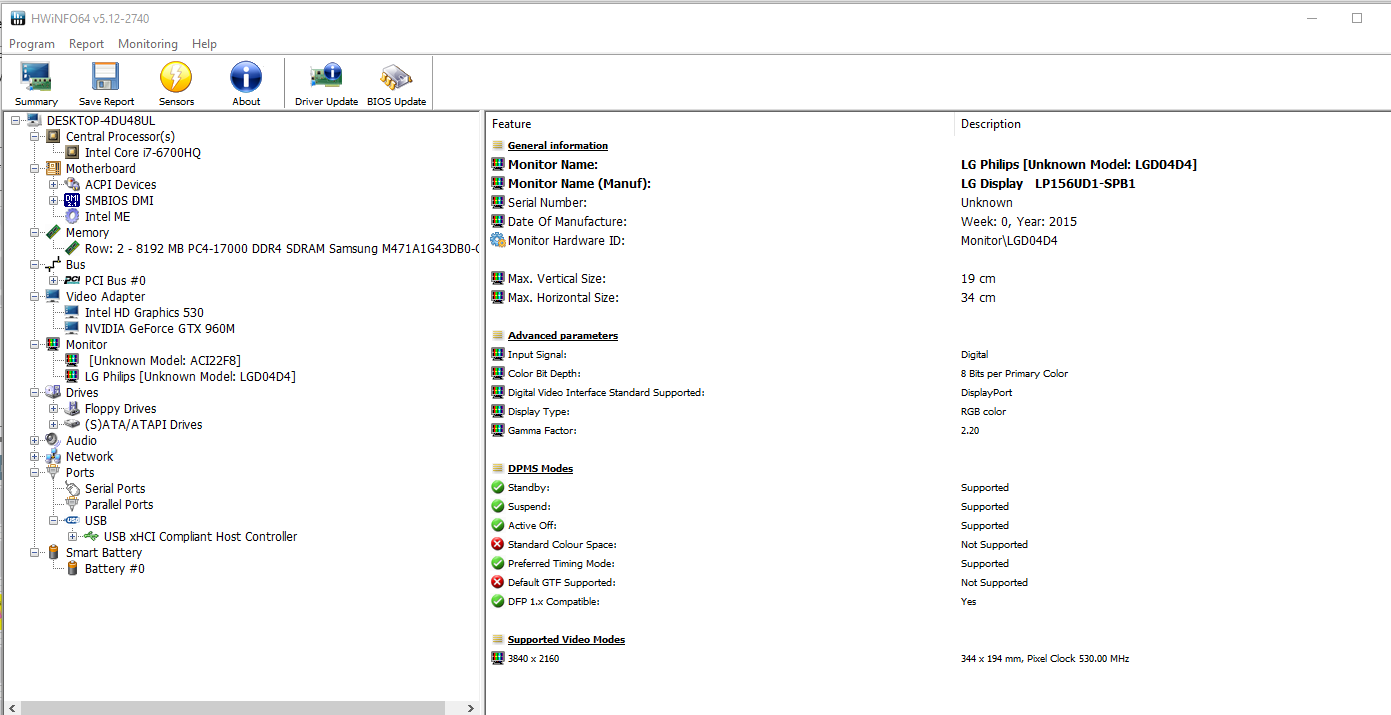Open the Help menu
The image size is (1391, 715).
(204, 44)
